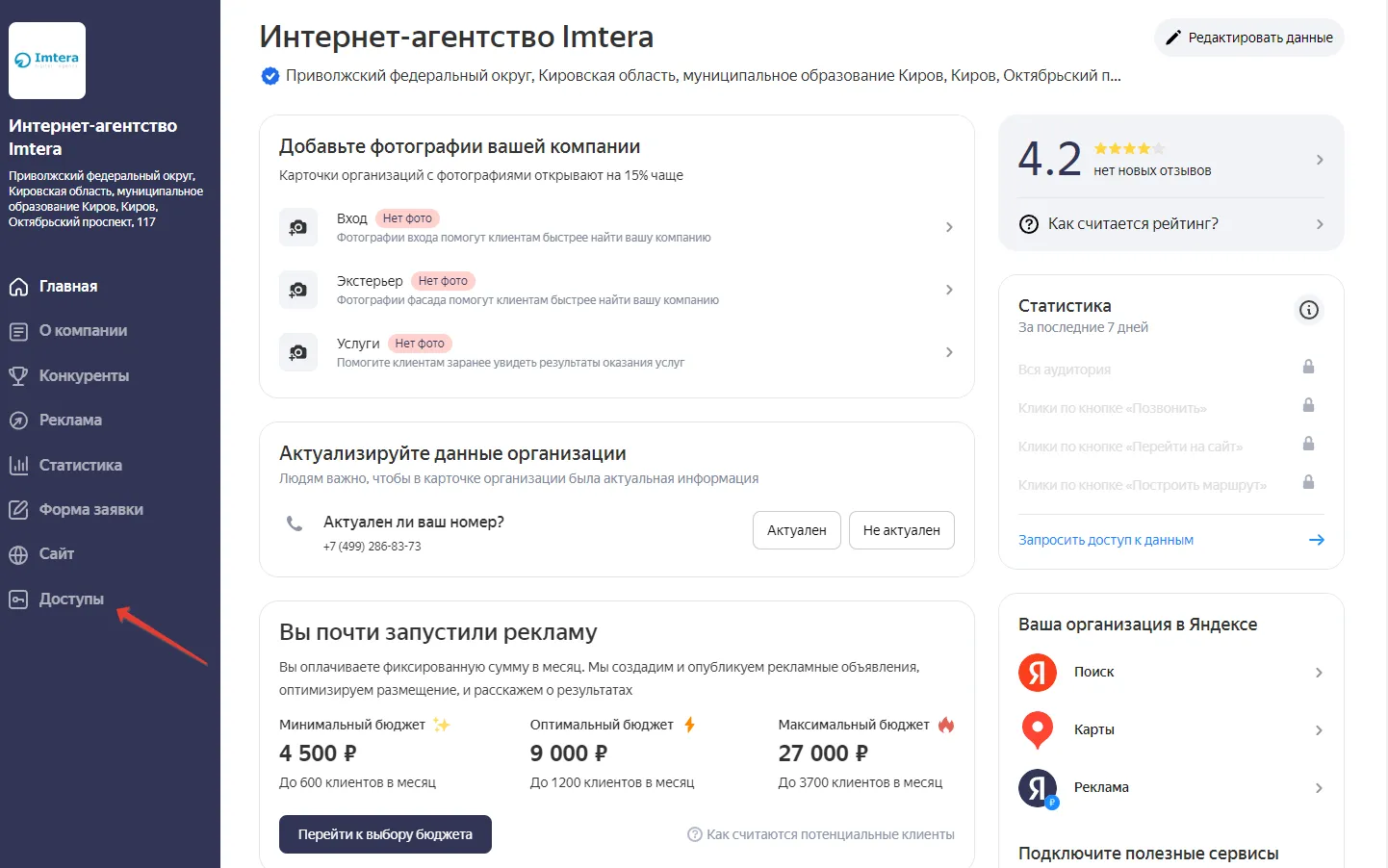Screen dimensions: 1388x868
Task: Click lock icon beside «Построить маршрут» clicks
Action: point(1308,482)
